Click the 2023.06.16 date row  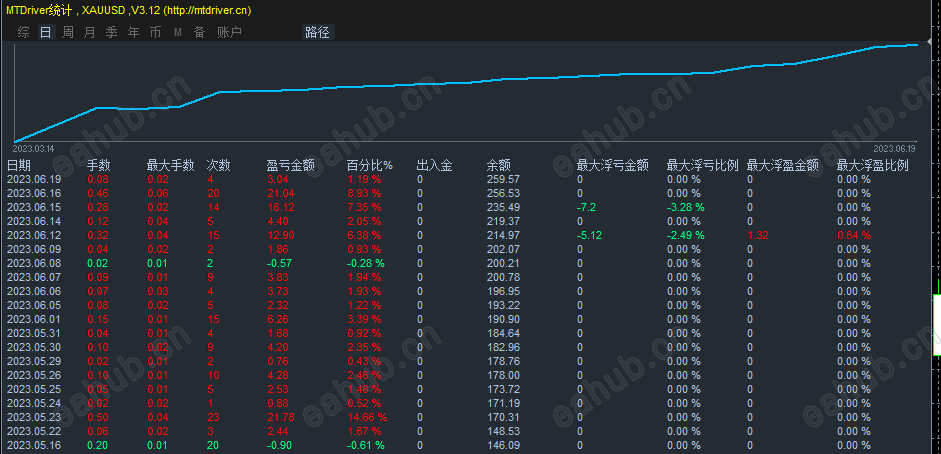(33, 193)
